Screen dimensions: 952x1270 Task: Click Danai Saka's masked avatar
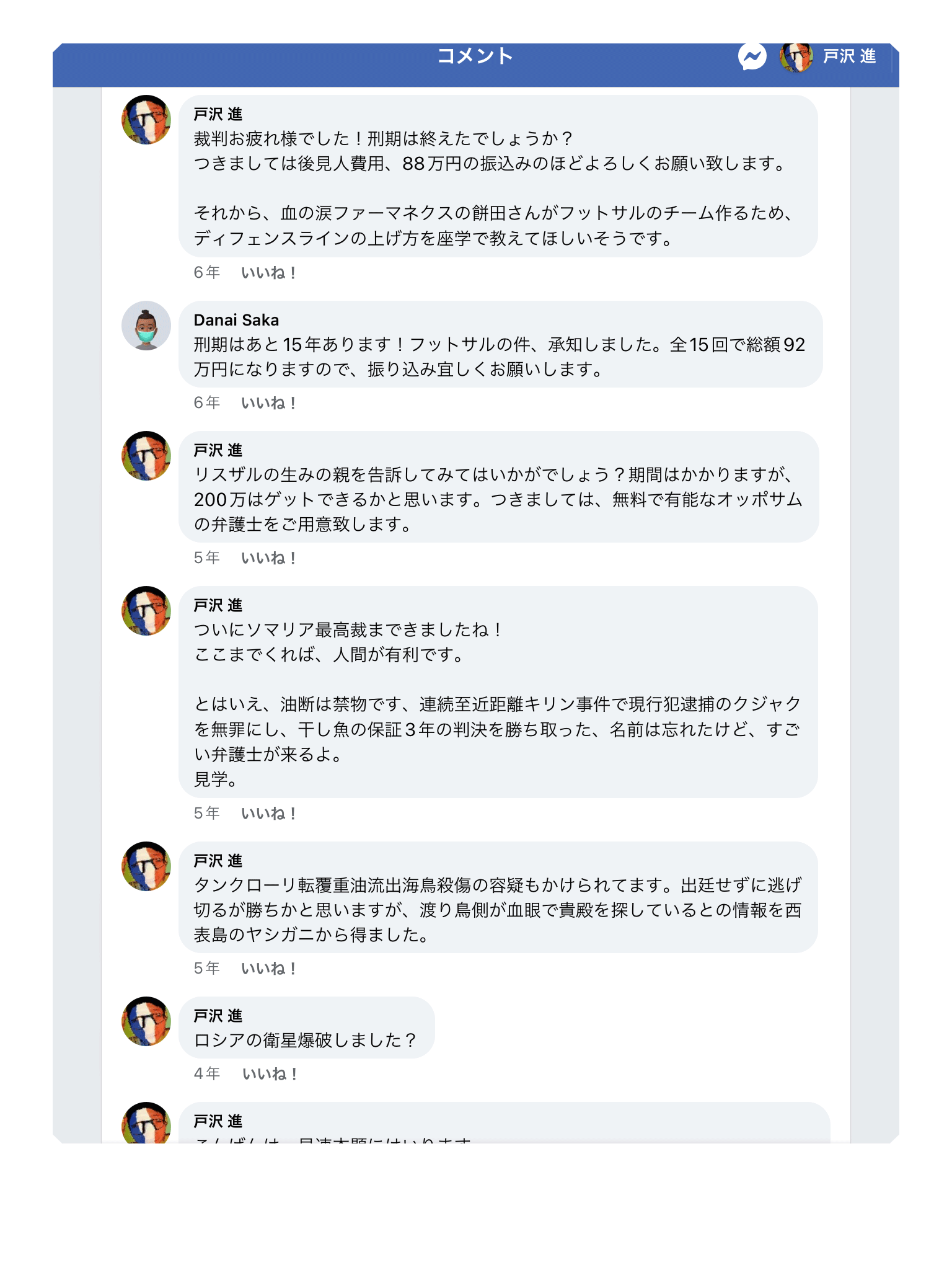pos(146,326)
